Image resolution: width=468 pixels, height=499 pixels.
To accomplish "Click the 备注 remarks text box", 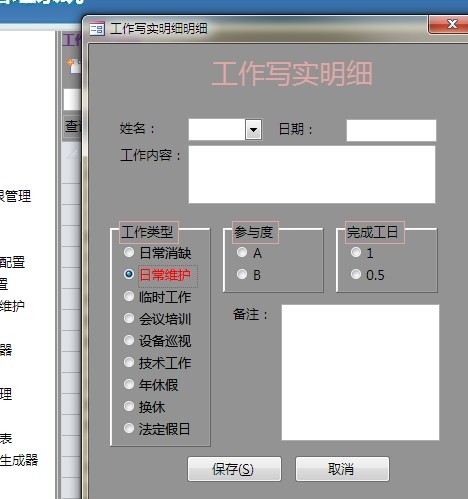I will click(x=360, y=372).
